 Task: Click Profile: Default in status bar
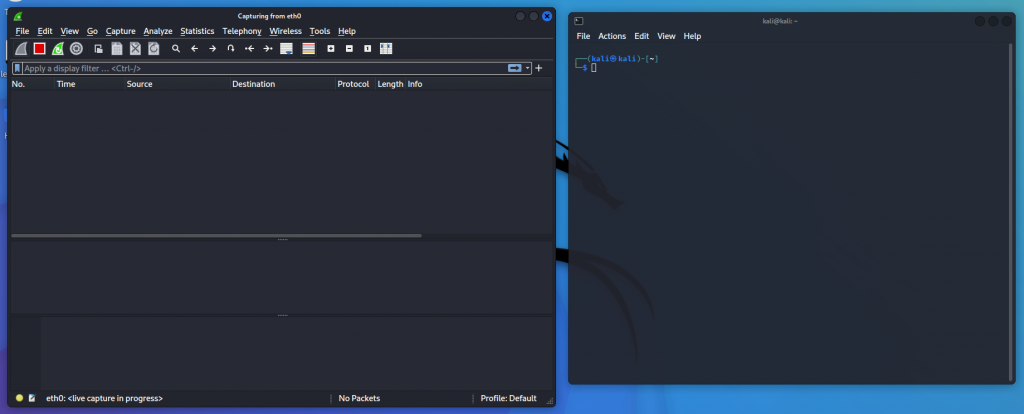click(x=509, y=398)
